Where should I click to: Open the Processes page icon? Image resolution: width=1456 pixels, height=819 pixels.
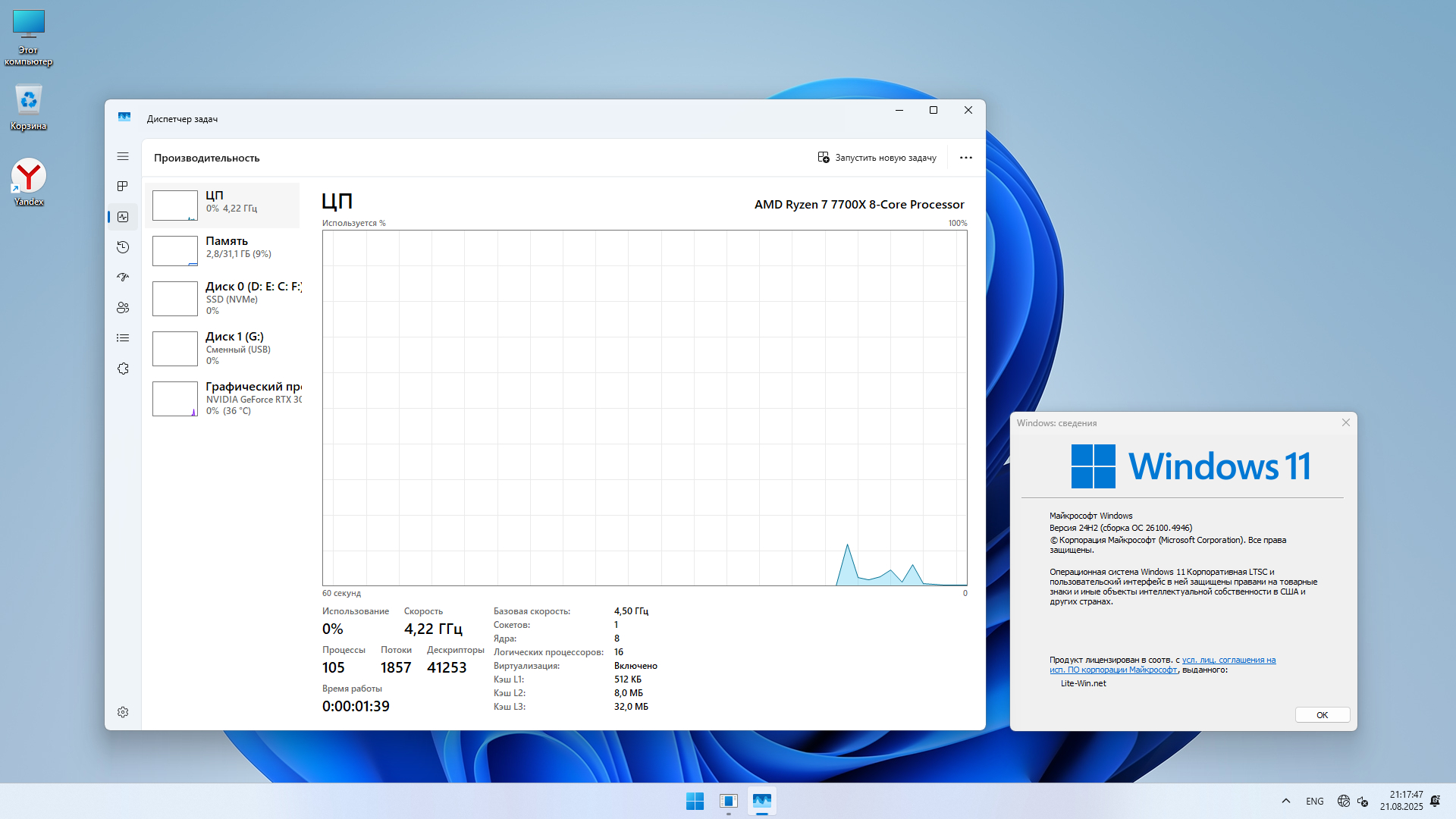(x=123, y=187)
